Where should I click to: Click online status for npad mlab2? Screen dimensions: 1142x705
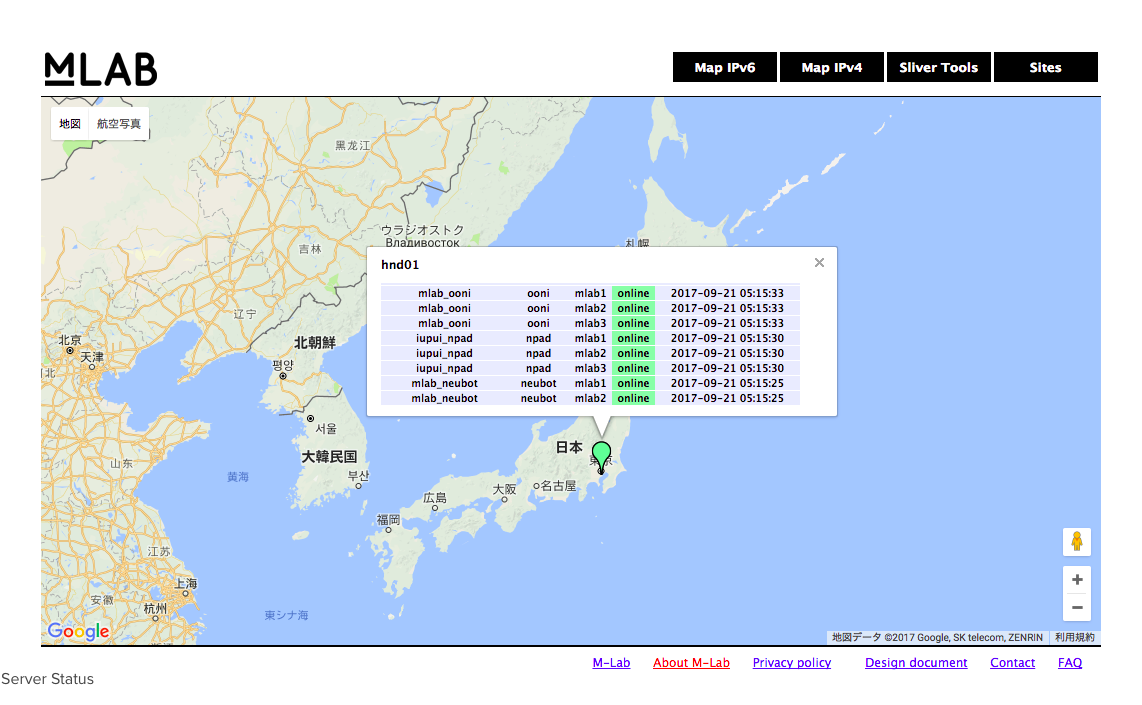pos(633,353)
